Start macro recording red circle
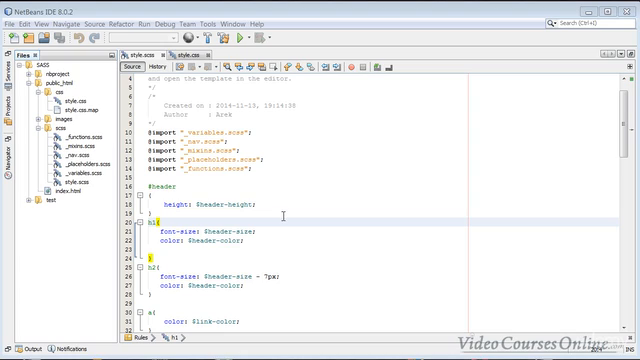 click(x=351, y=67)
